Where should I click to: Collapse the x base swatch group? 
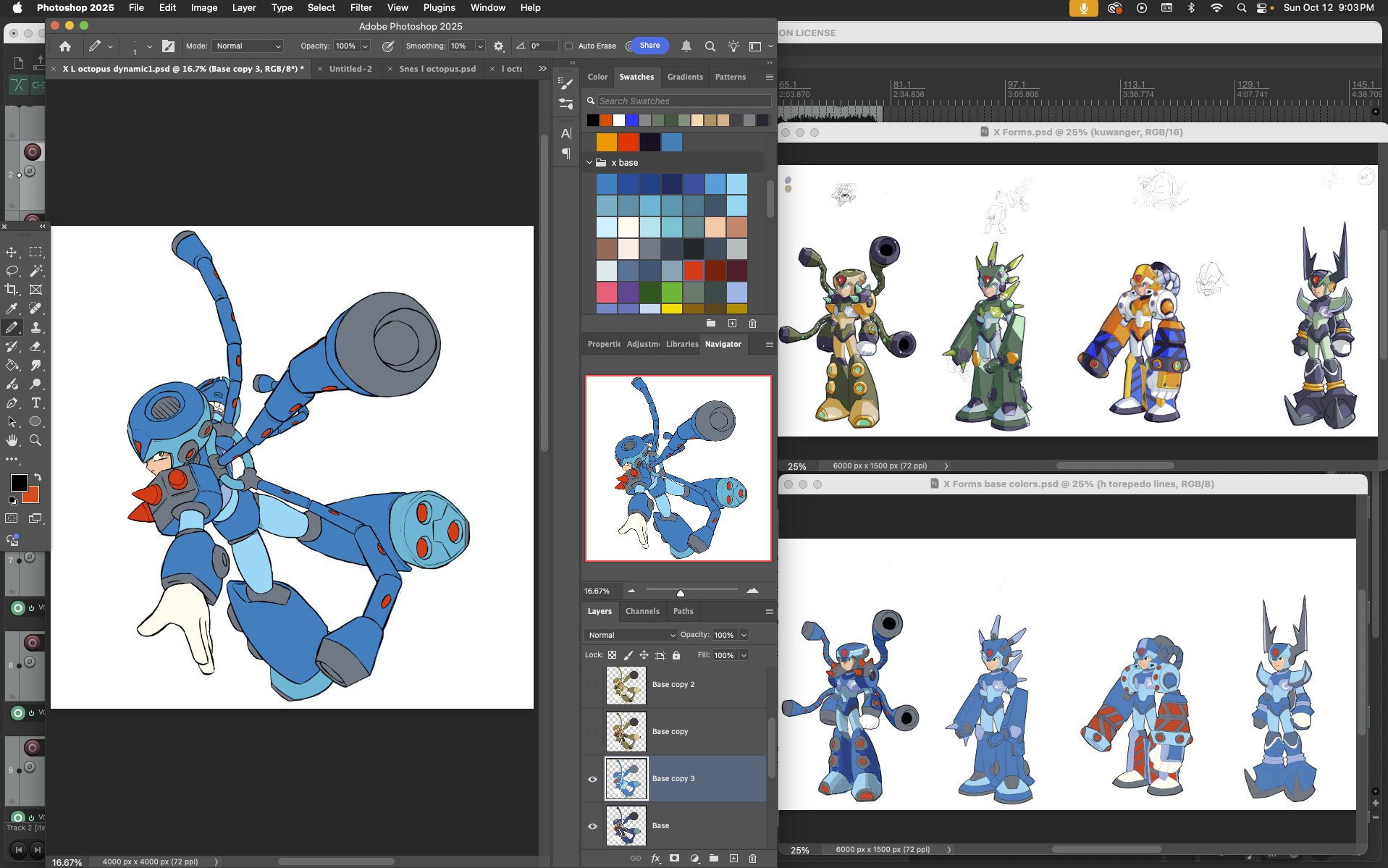tap(589, 163)
